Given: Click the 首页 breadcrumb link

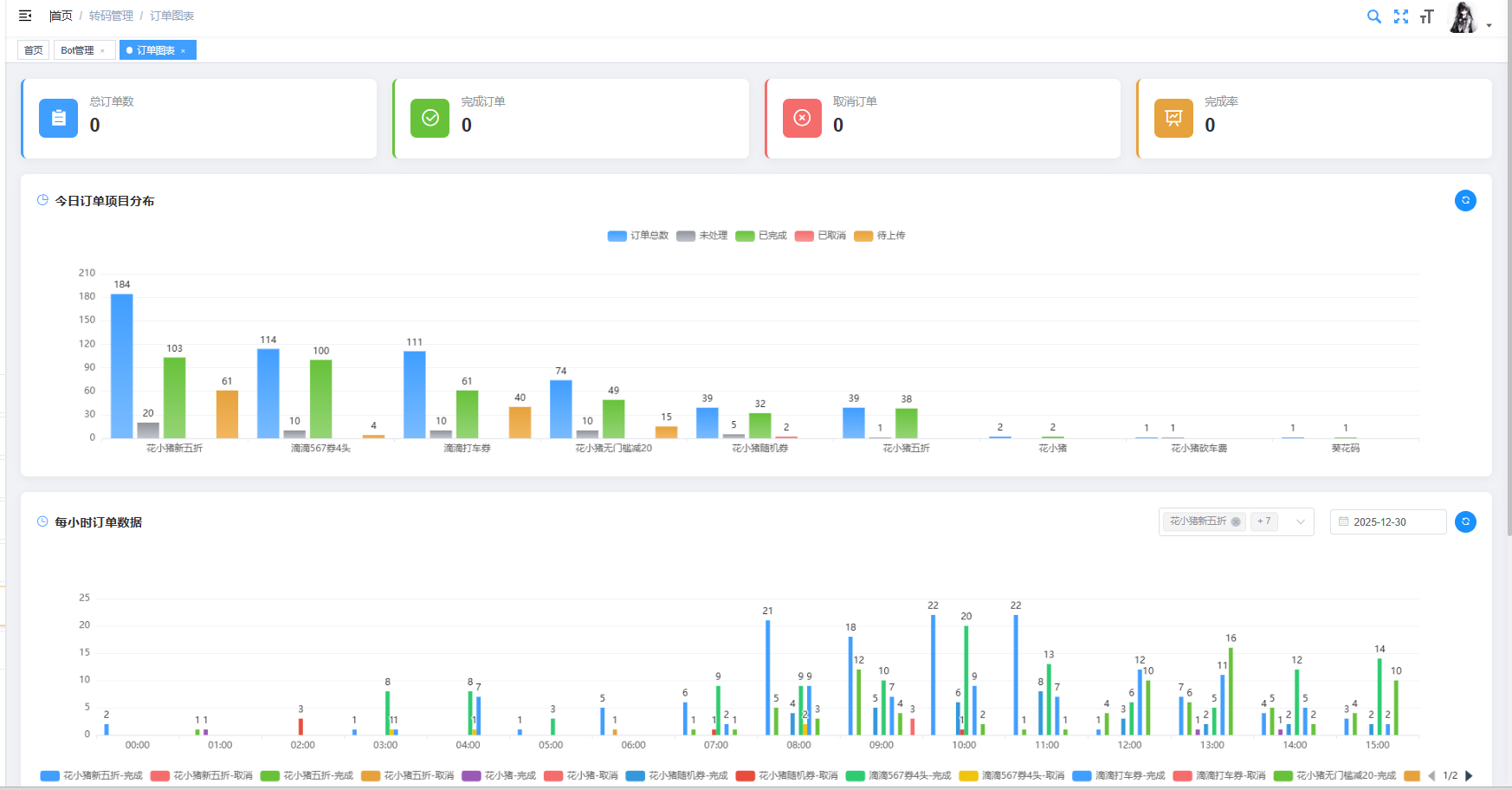Looking at the screenshot, I should (61, 16).
